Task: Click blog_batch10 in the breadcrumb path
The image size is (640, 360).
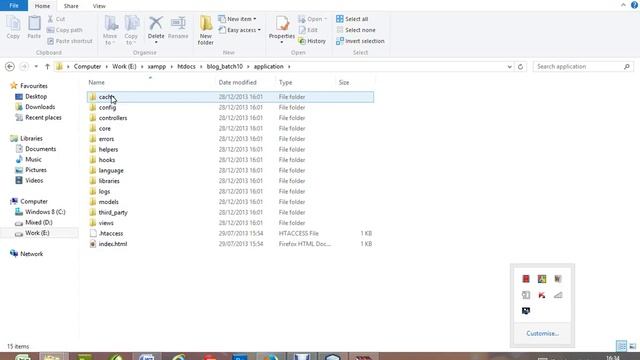Action: pos(224,67)
